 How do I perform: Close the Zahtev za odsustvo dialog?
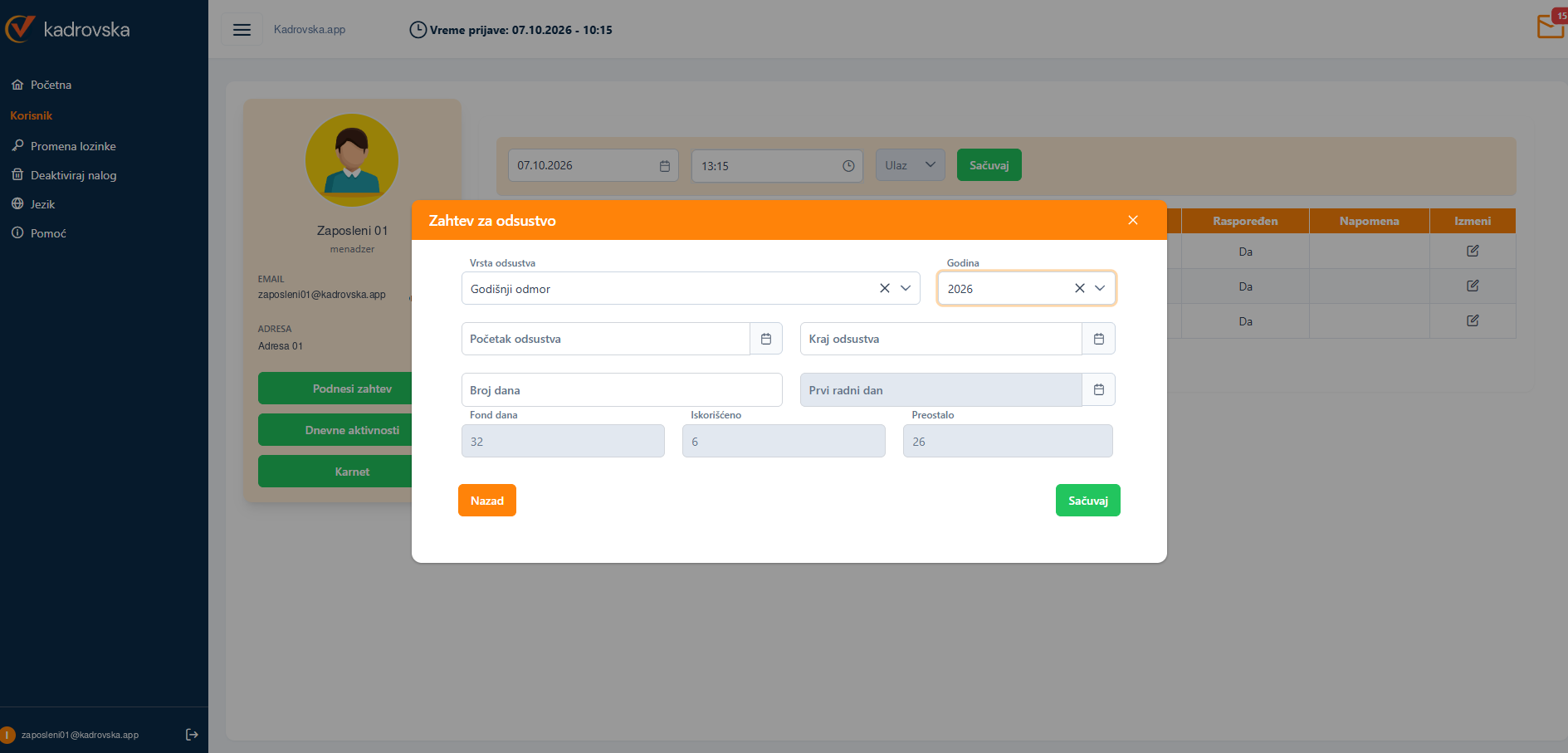pos(1133,220)
